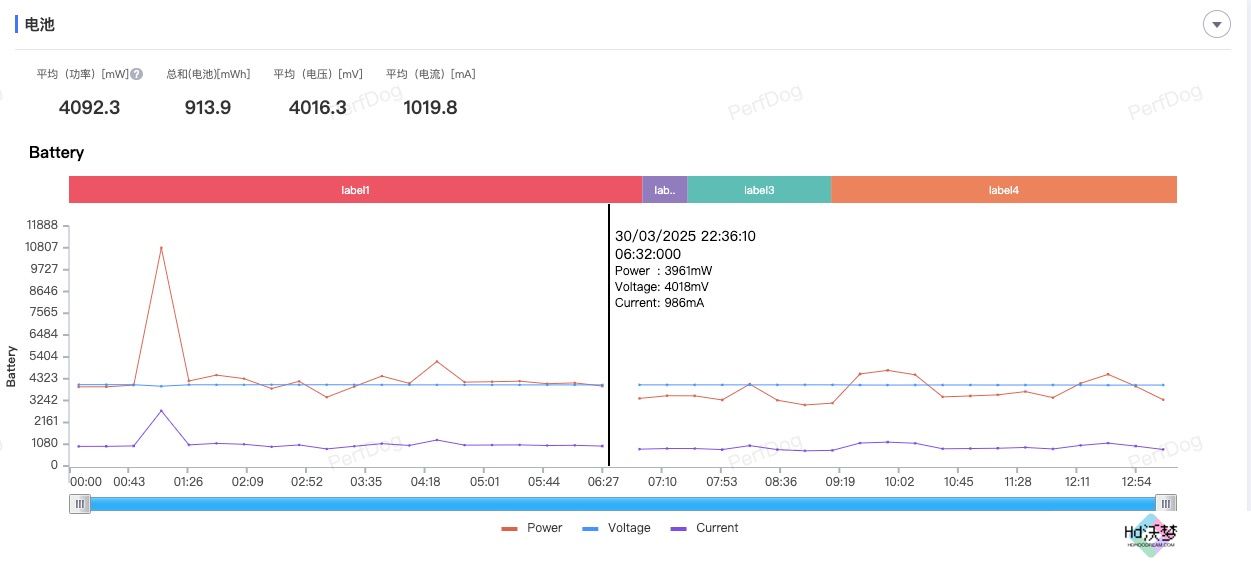Click the right handle of time range slider
The height and width of the screenshot is (561, 1251).
click(1166, 504)
